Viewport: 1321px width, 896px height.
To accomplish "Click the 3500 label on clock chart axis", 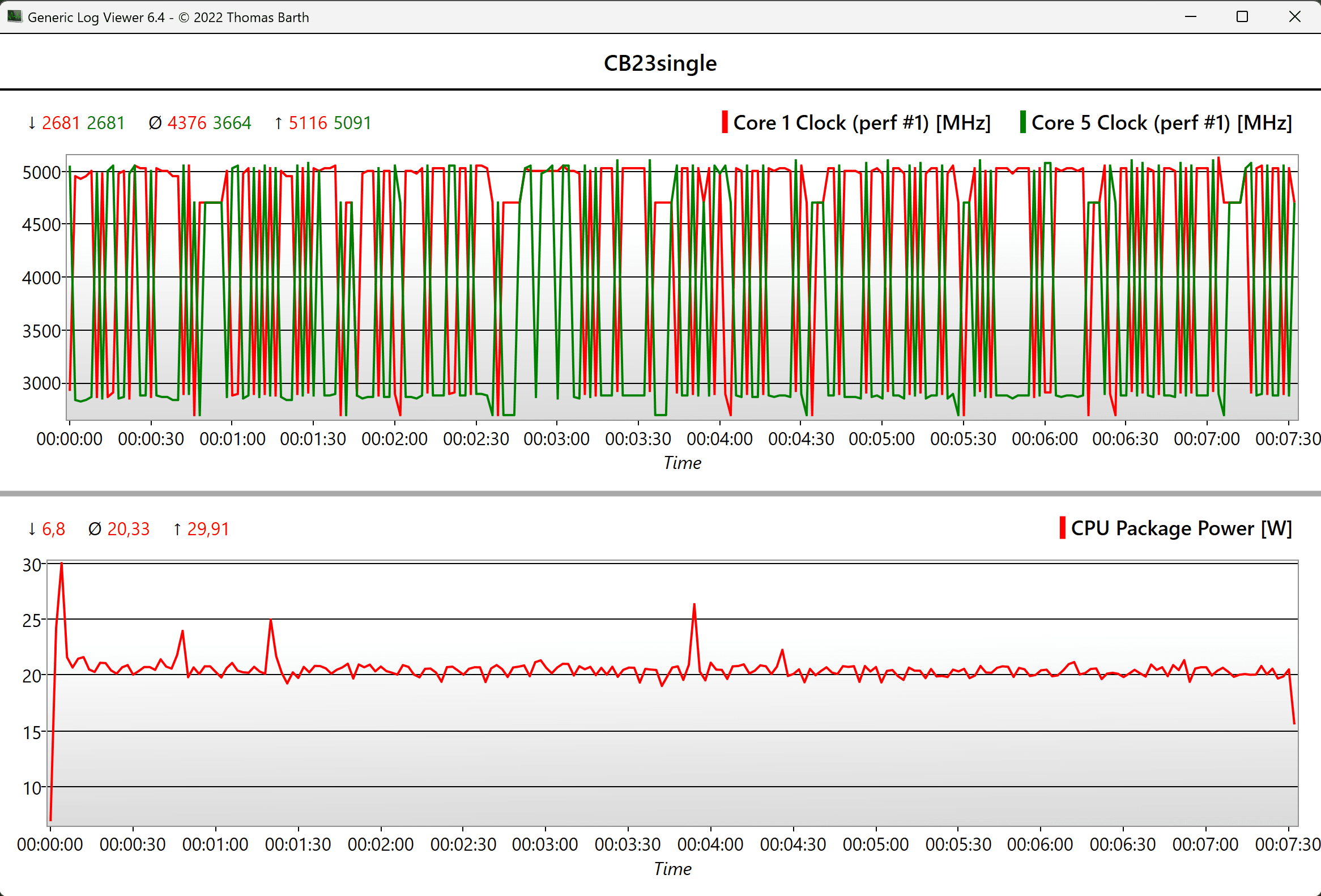I will click(41, 331).
